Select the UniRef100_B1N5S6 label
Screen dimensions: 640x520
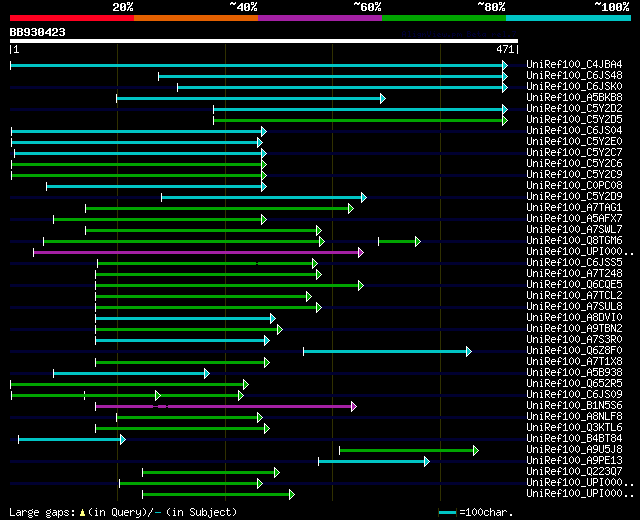(x=574, y=406)
